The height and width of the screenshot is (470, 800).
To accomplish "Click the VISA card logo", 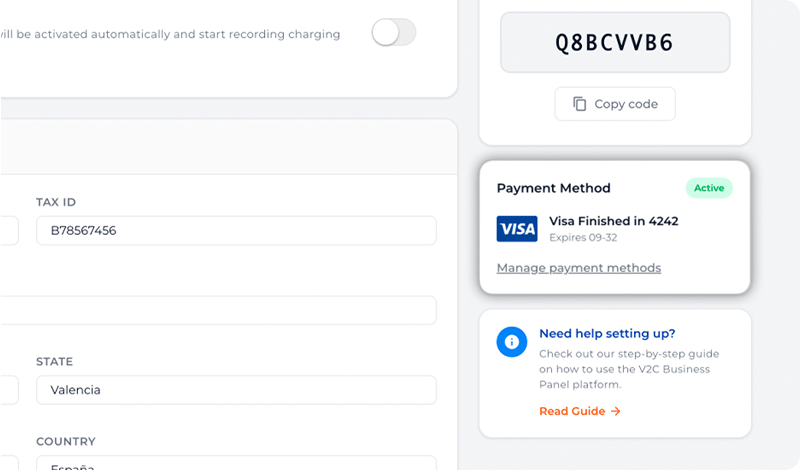I will 517,229.
